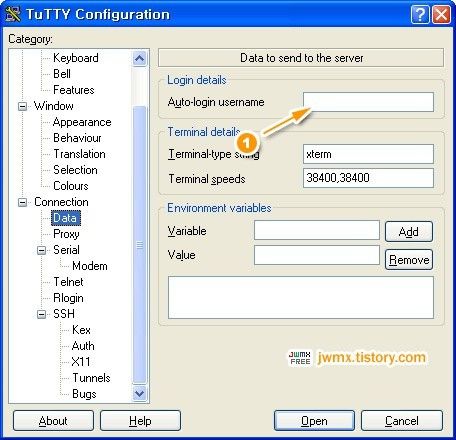Collapse the Serial tree node
Screen dimensions: 456x440
(x=41, y=250)
